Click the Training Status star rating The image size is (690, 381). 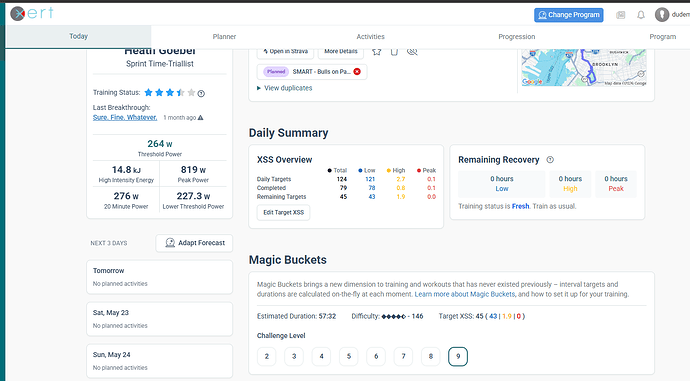[x=169, y=92]
